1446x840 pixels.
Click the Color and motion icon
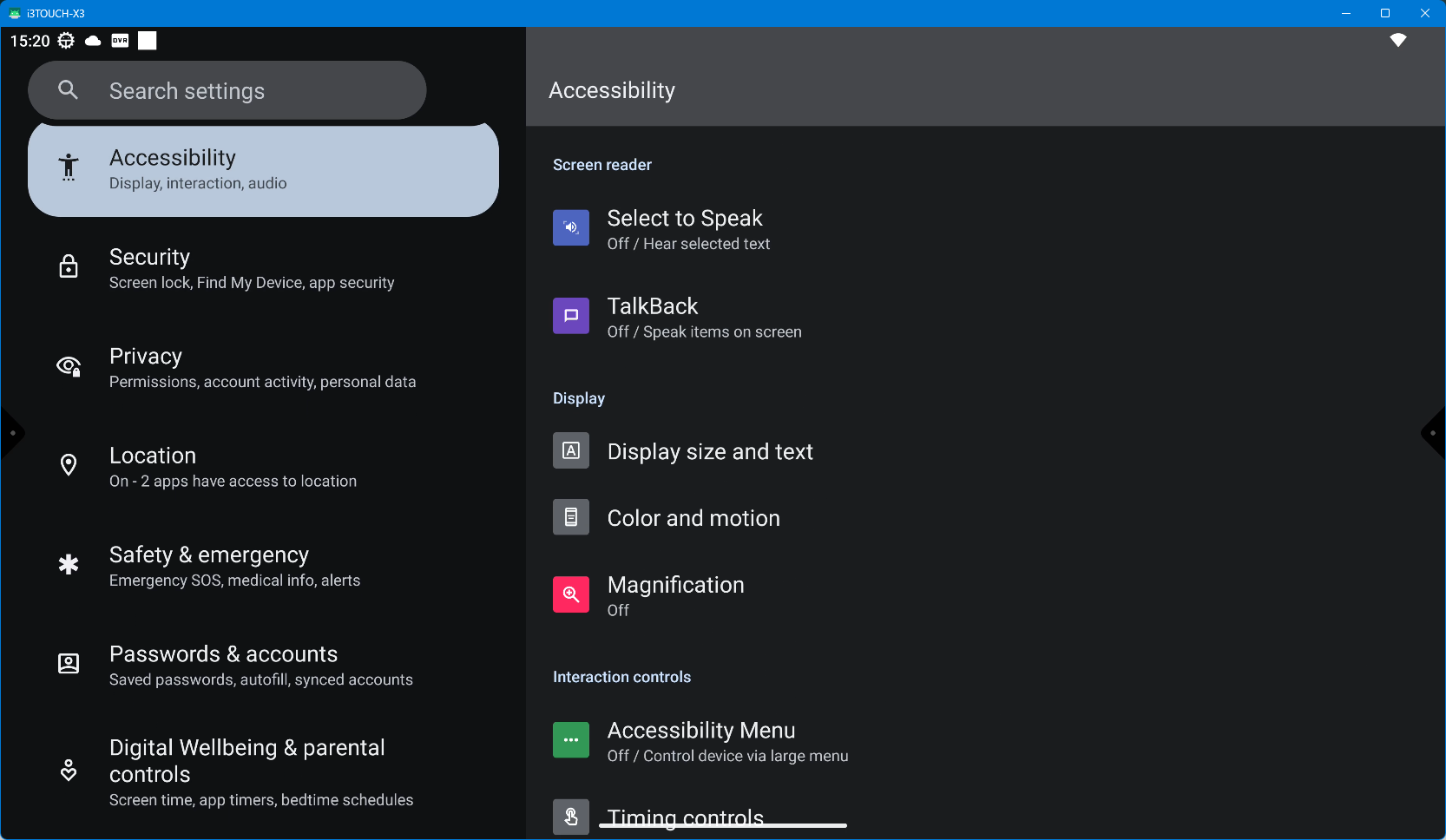tap(571, 517)
